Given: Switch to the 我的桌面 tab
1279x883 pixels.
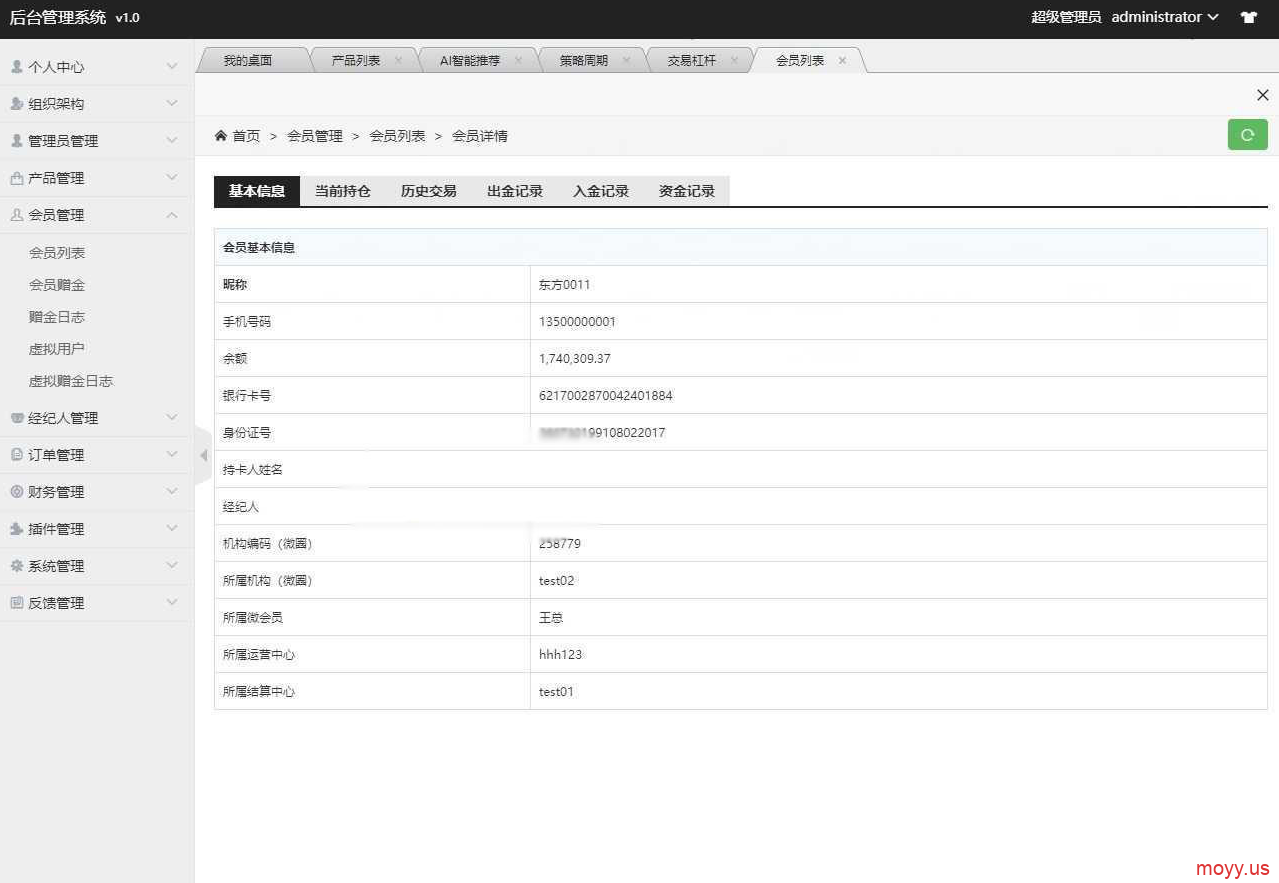Looking at the screenshot, I should pos(247,60).
